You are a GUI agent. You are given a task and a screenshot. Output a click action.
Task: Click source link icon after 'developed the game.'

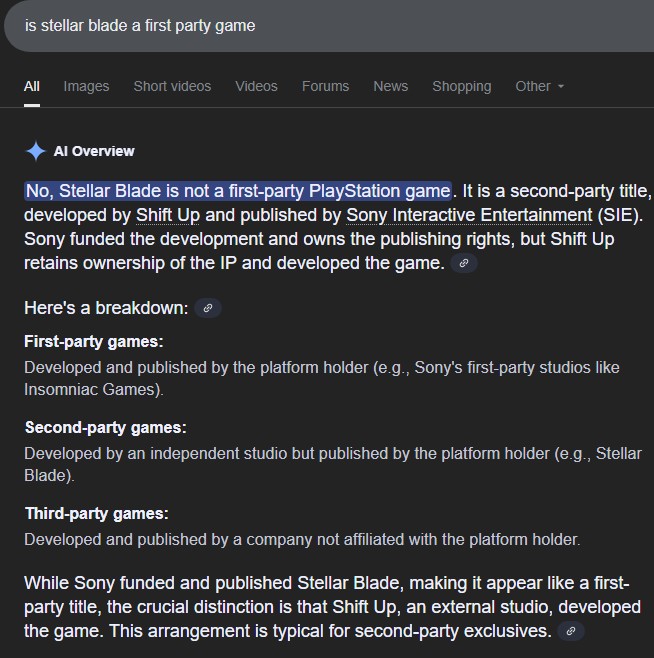463,263
